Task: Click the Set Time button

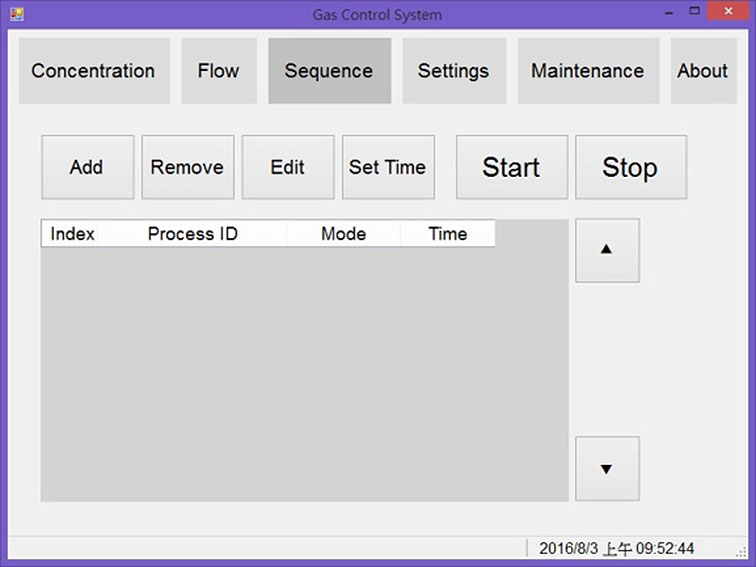Action: (x=388, y=167)
